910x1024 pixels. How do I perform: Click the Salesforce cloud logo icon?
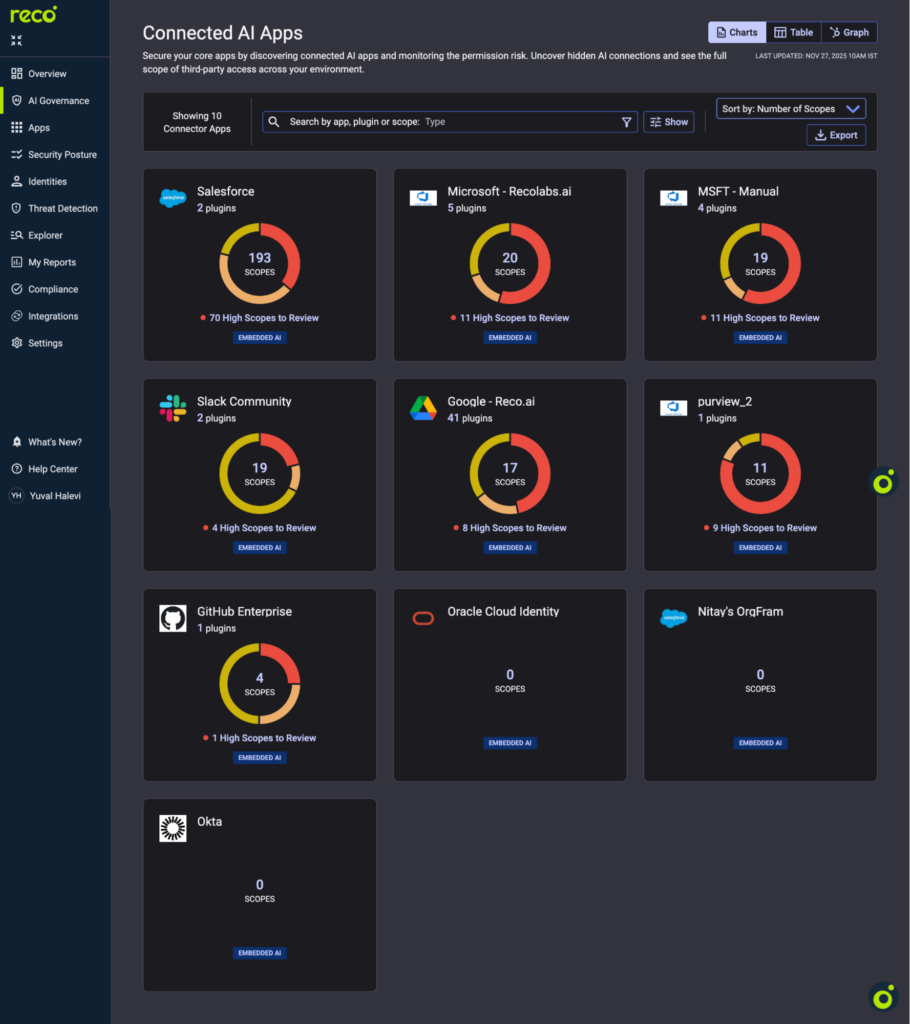click(172, 198)
